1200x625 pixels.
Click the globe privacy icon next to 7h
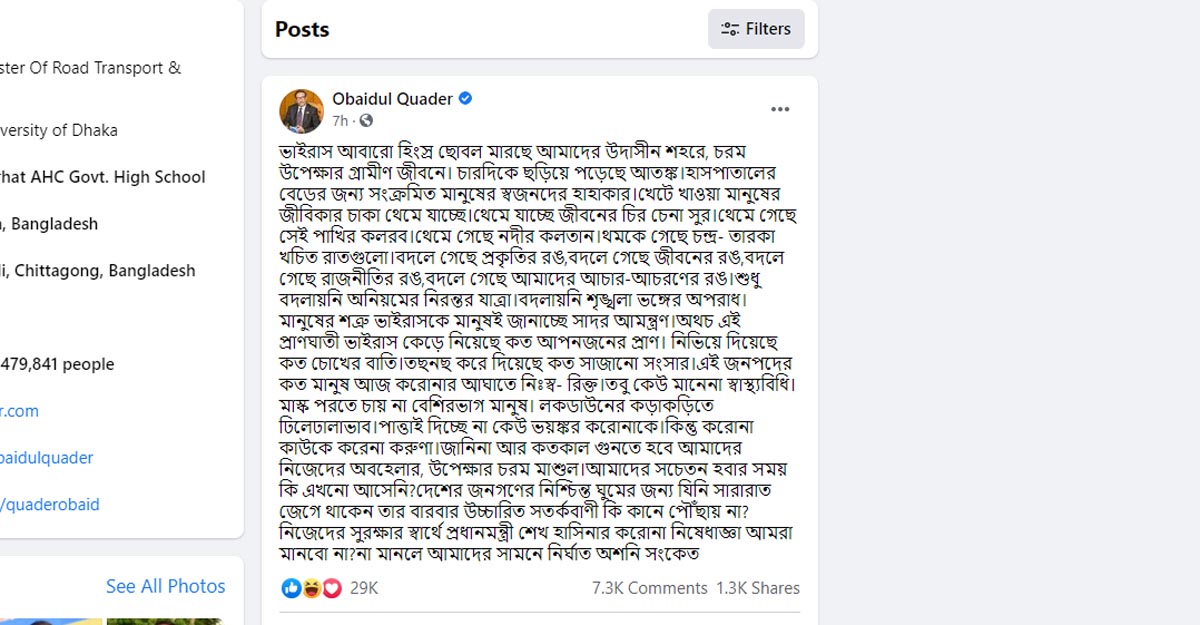click(365, 120)
